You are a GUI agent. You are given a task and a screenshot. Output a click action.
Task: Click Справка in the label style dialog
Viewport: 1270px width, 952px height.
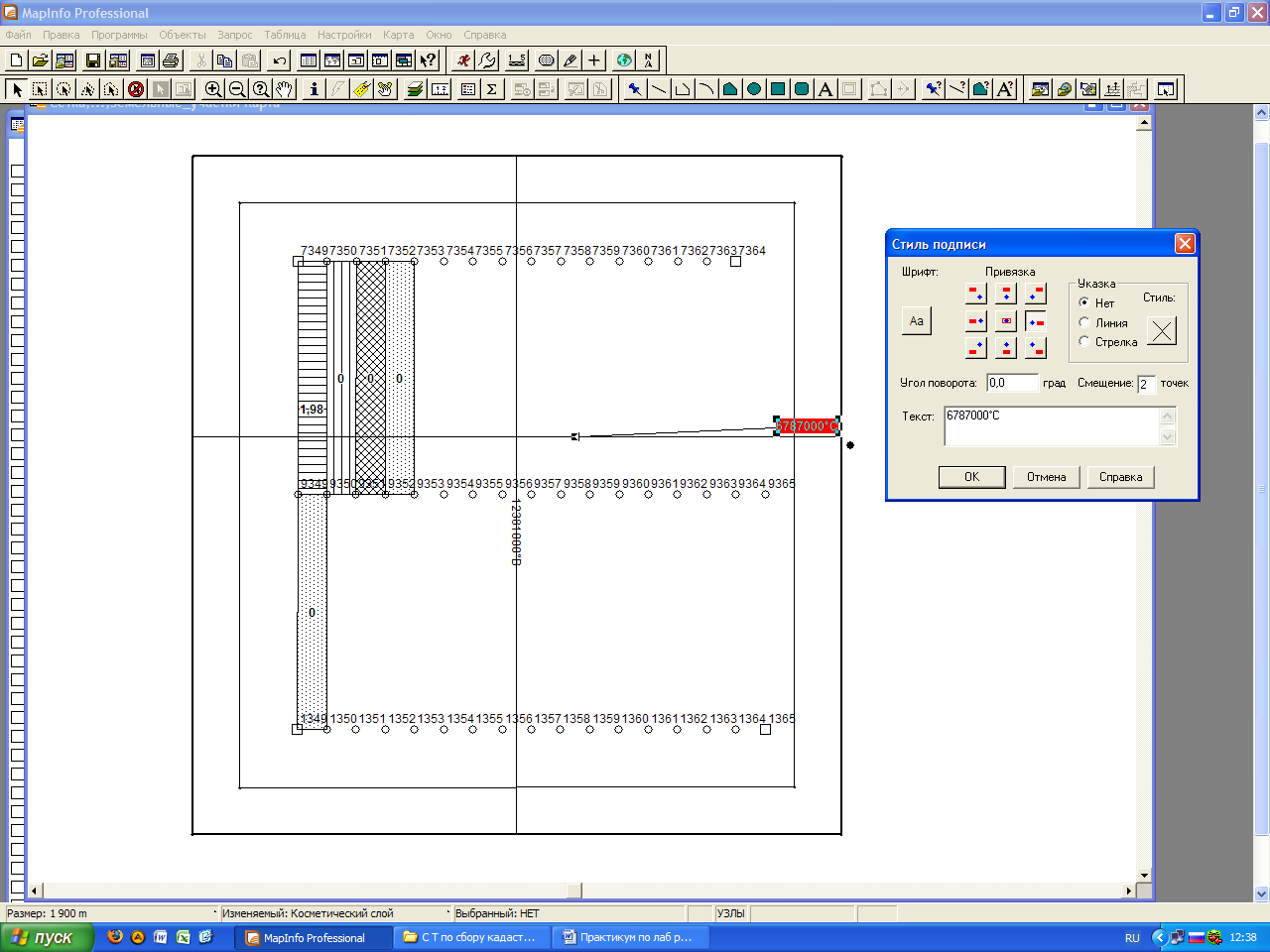click(x=1121, y=477)
